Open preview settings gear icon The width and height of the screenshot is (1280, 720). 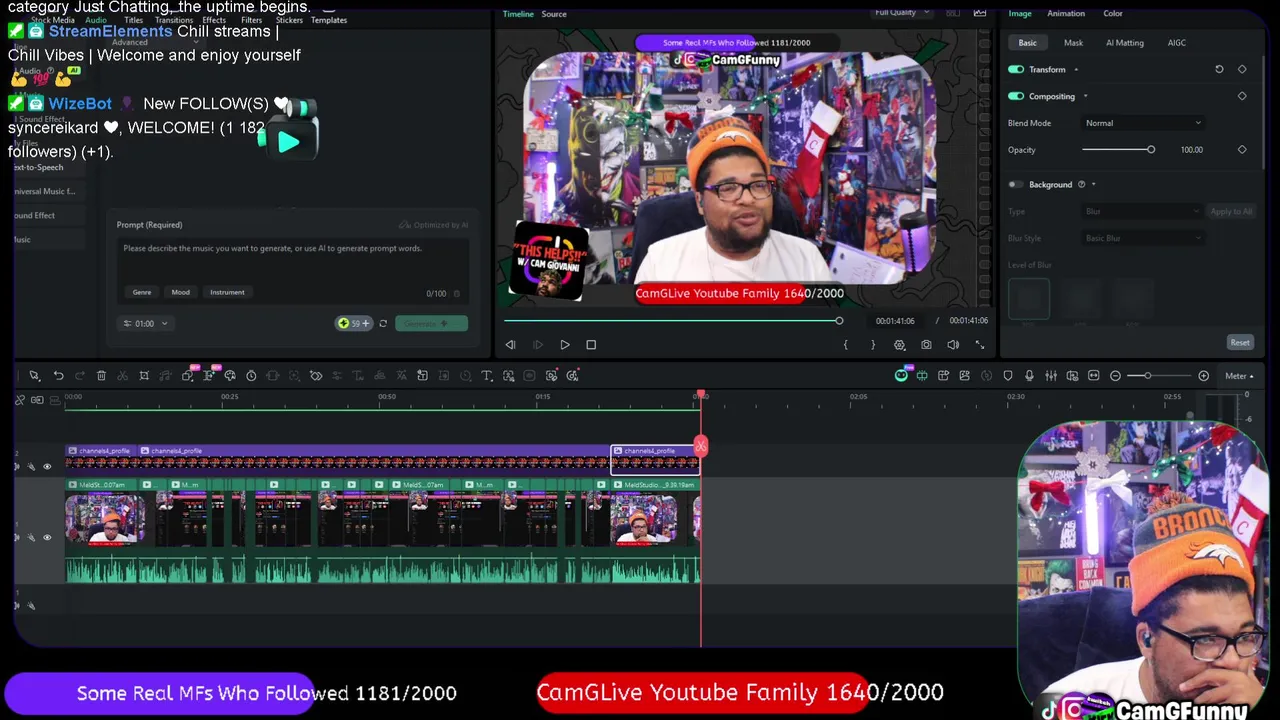(899, 344)
